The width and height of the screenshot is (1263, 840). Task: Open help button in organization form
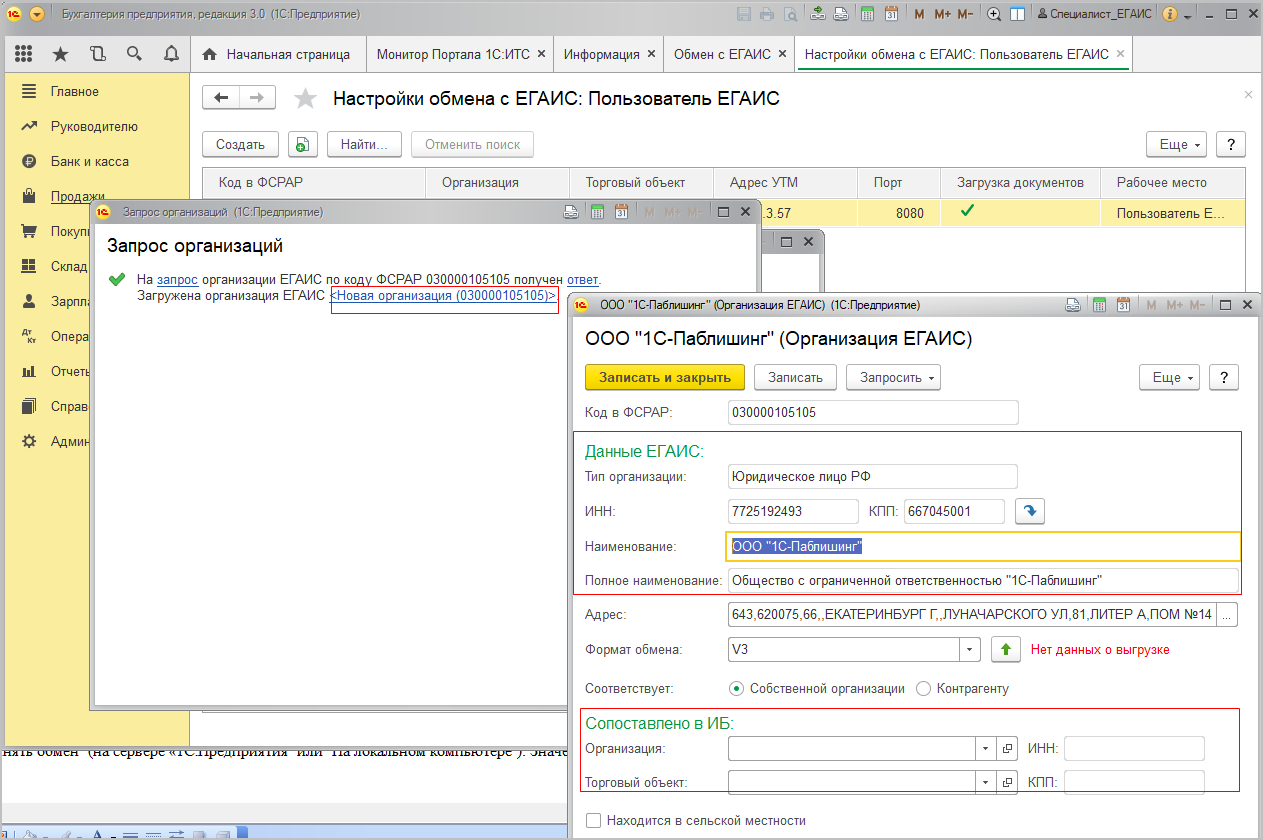point(1224,377)
